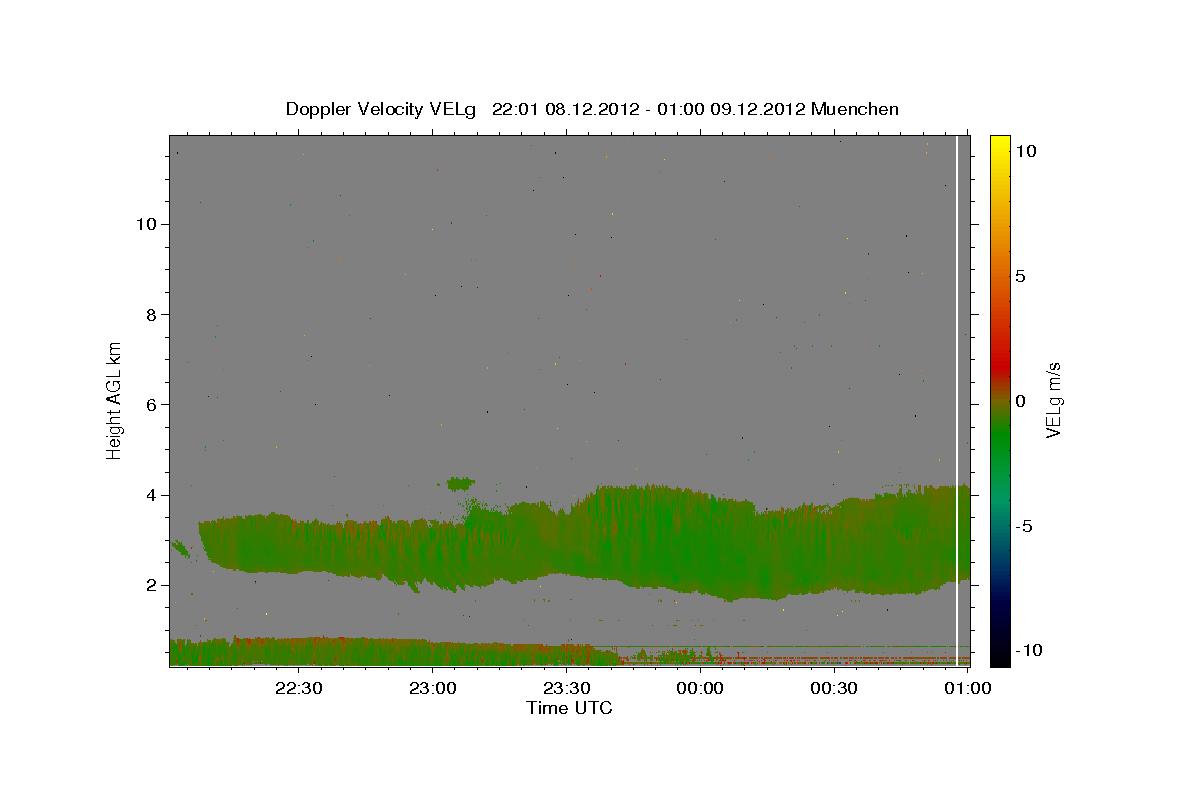Click the height tick label 8
The image size is (1200, 800).
point(152,314)
